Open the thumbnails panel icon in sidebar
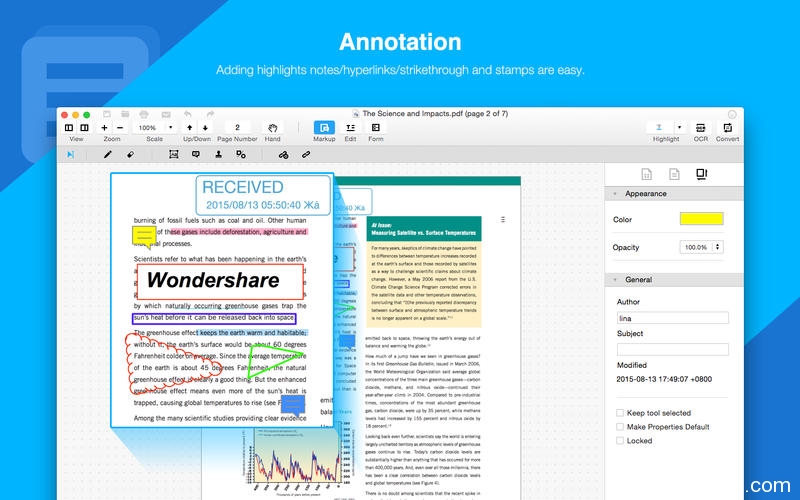 646,174
